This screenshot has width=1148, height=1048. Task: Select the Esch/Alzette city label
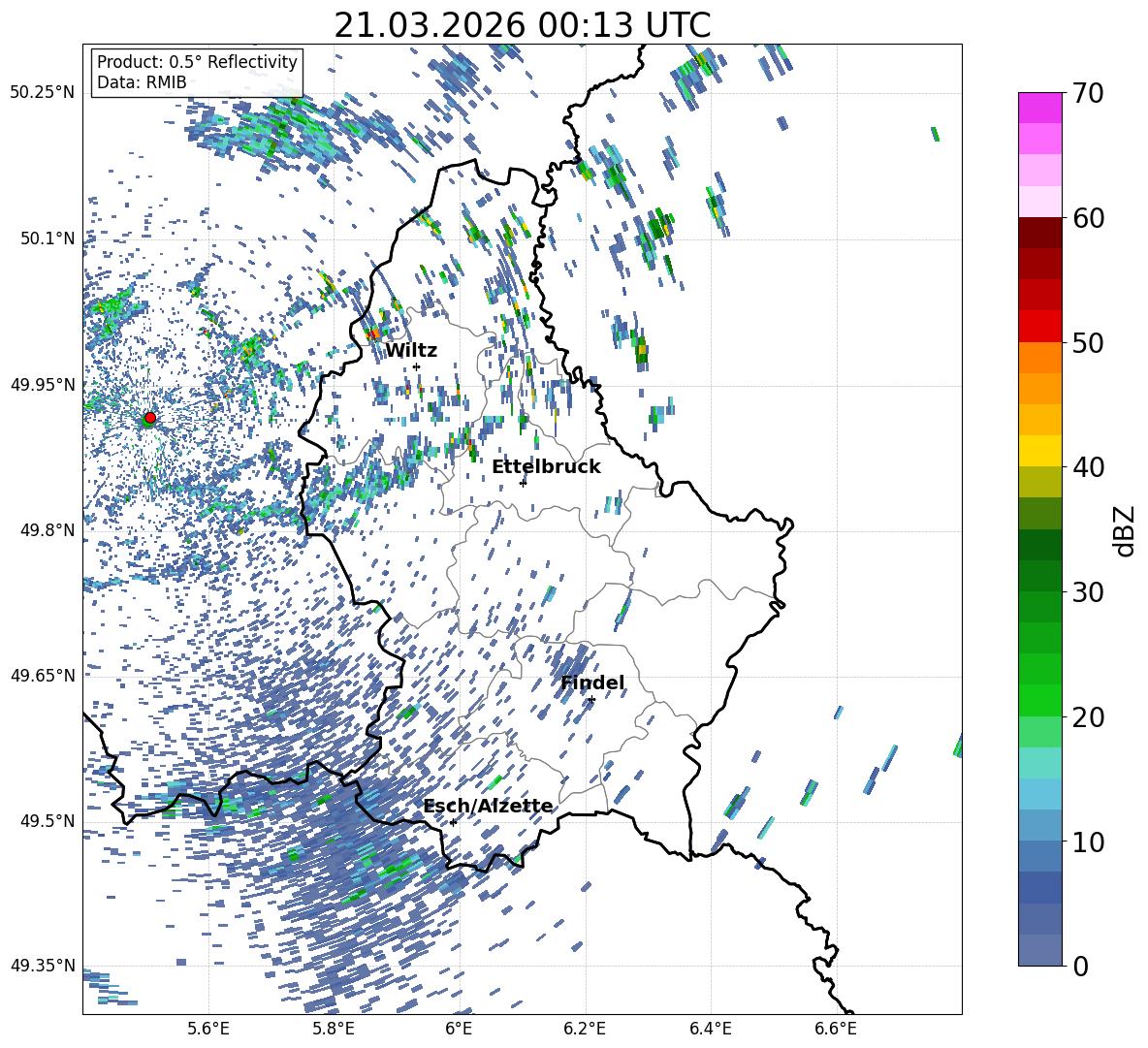pyautogui.click(x=488, y=806)
